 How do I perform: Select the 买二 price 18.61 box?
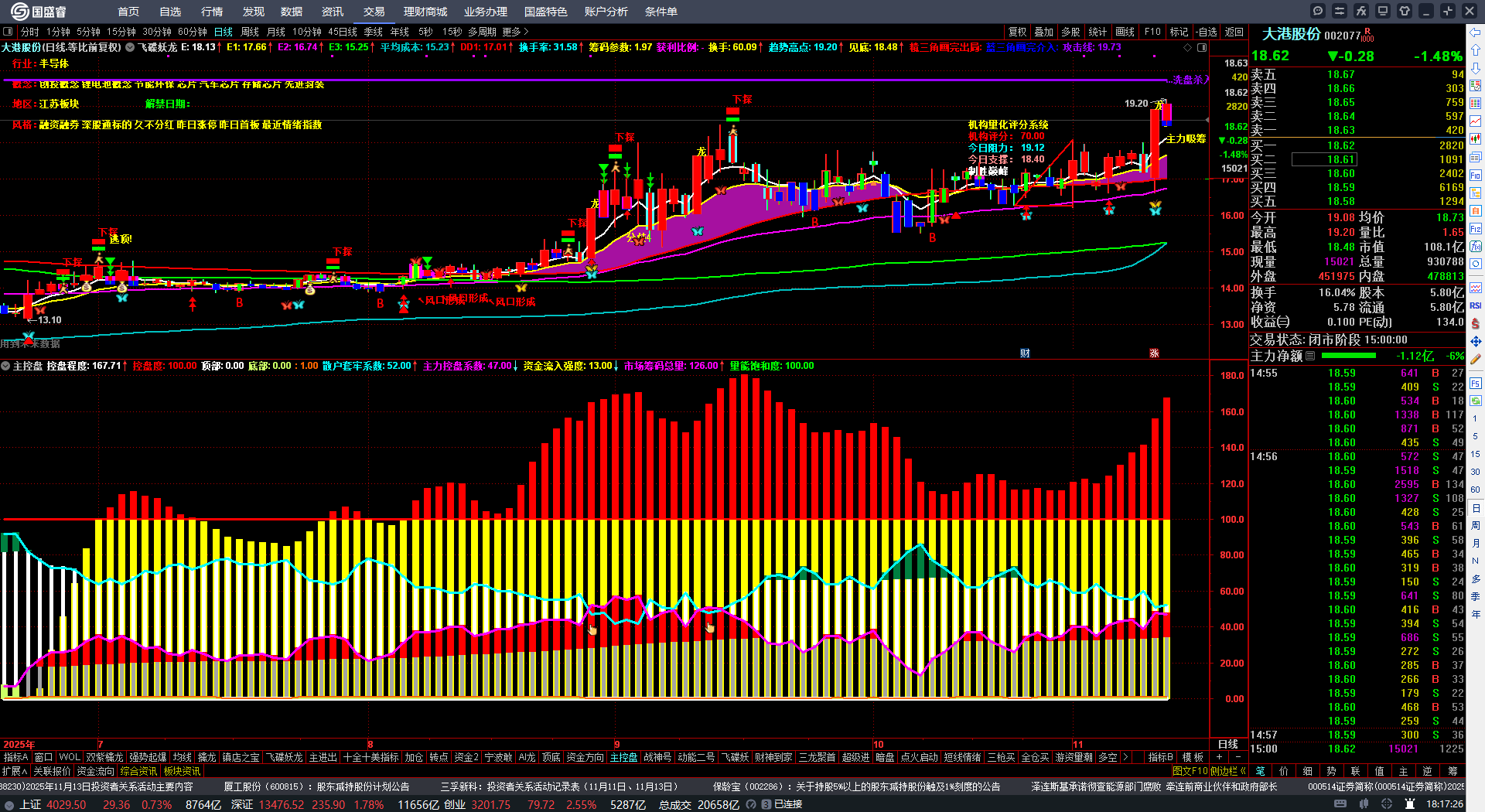pos(1324,159)
